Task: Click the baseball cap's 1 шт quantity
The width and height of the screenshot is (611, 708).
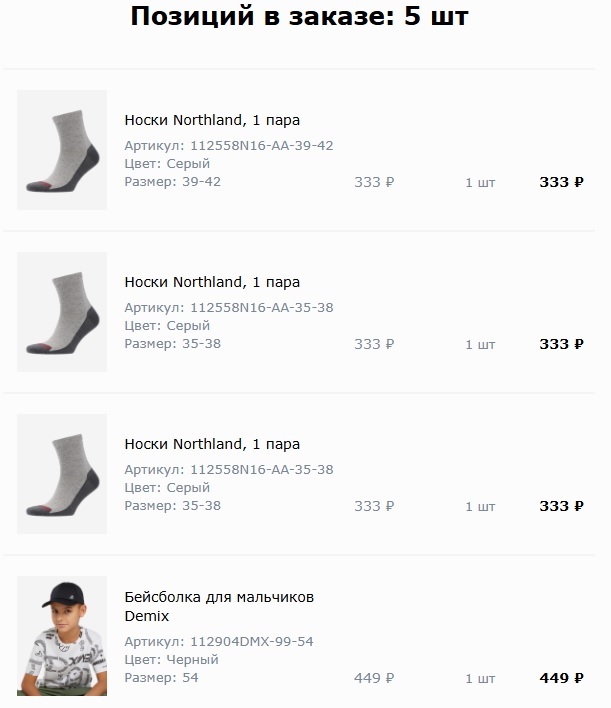Action: click(480, 678)
